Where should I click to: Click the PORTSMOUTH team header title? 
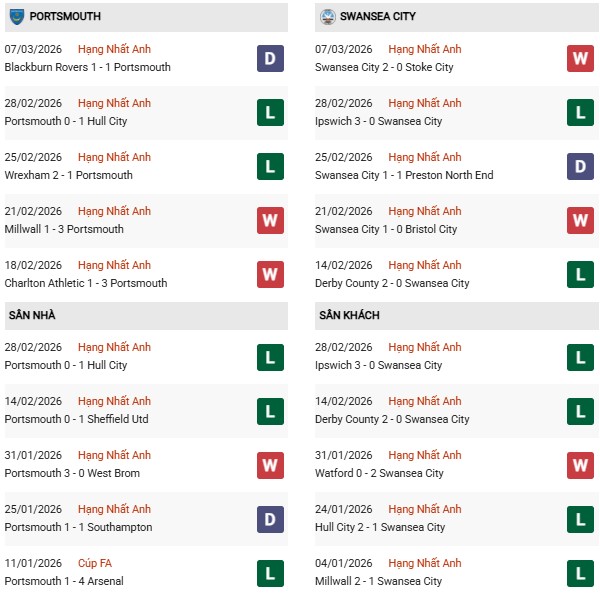click(x=65, y=17)
